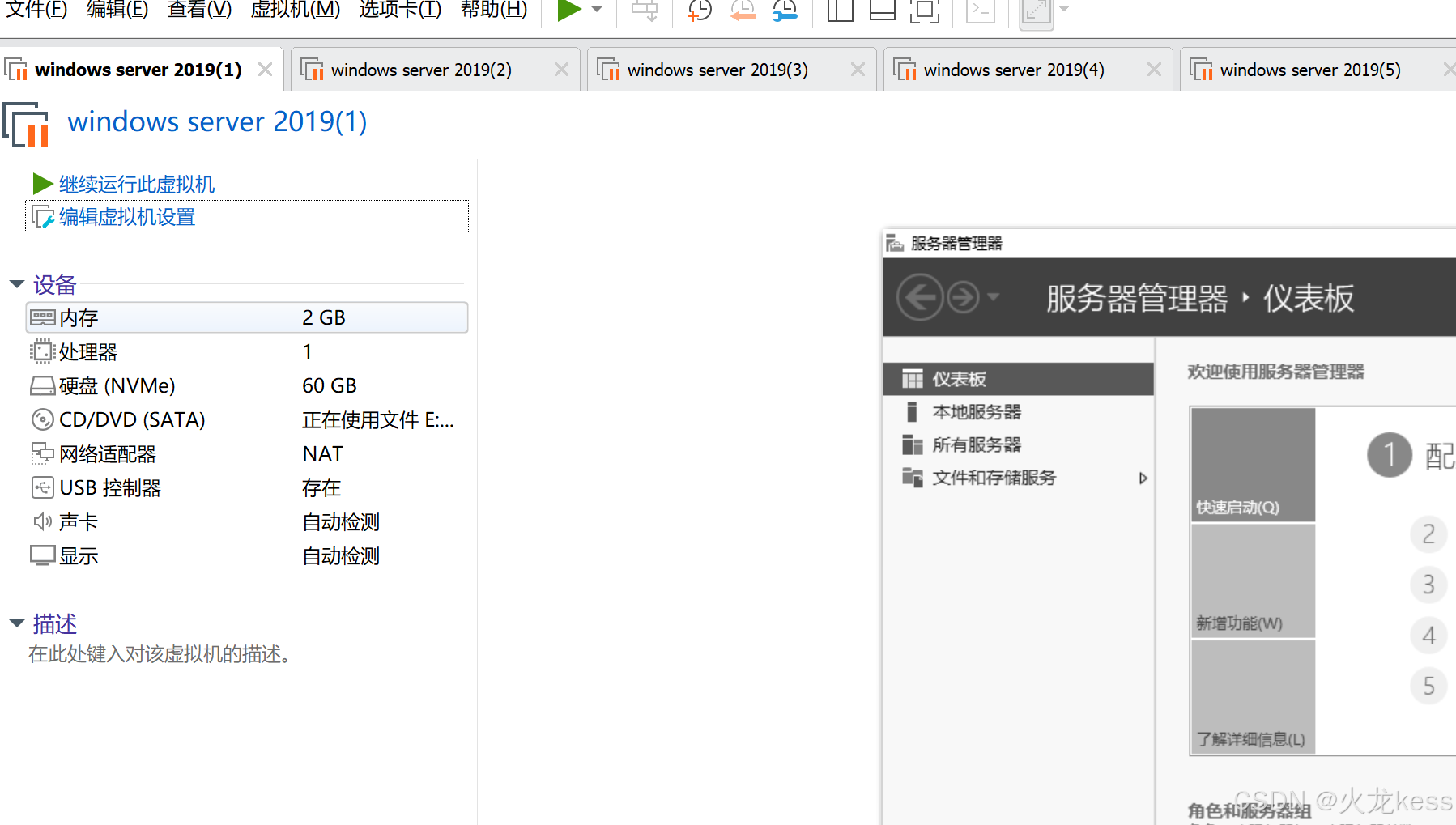Open the 帮助(H) menu
This screenshot has height=825, width=1456.
coord(494,10)
